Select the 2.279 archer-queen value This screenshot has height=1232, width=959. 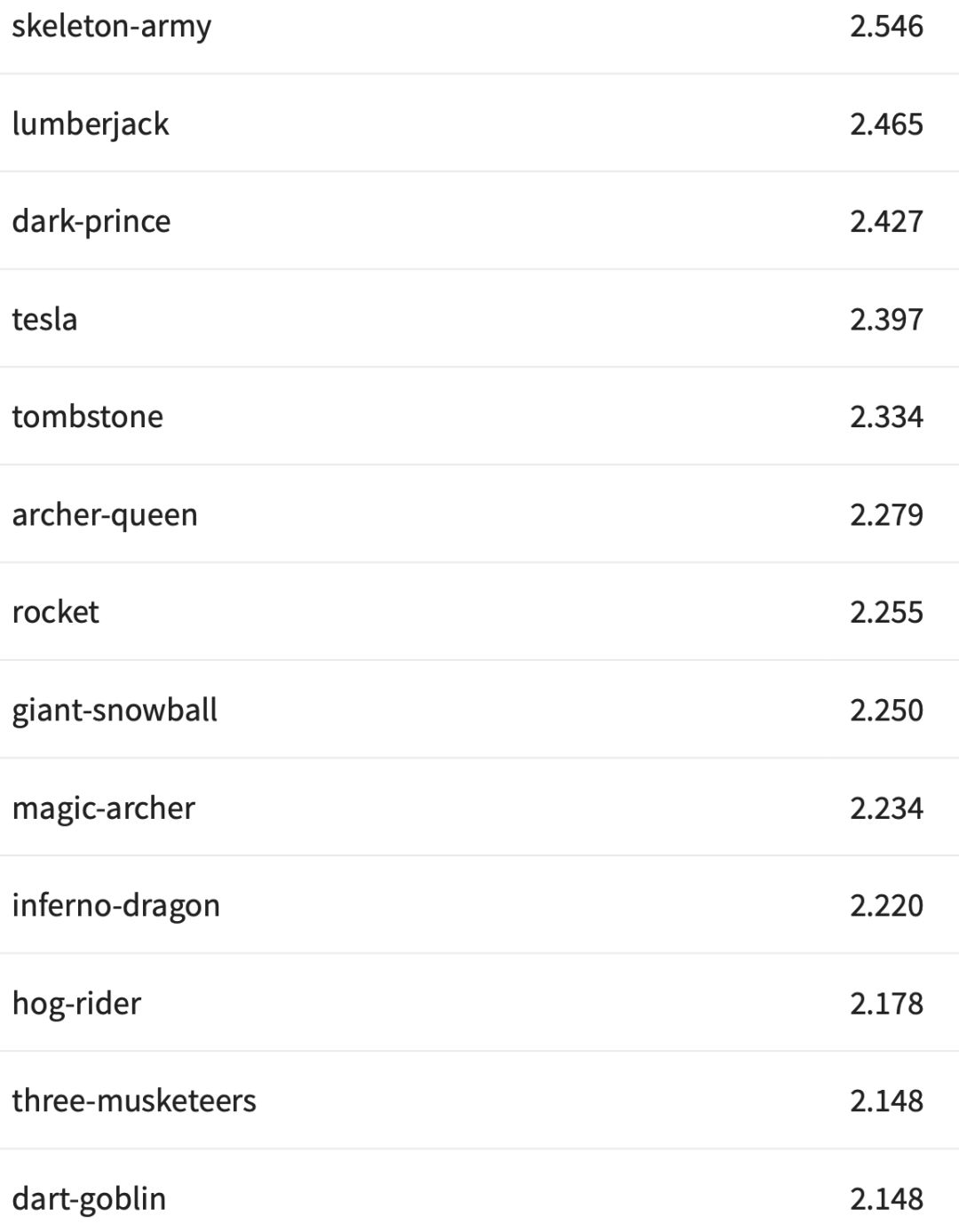[x=886, y=514]
